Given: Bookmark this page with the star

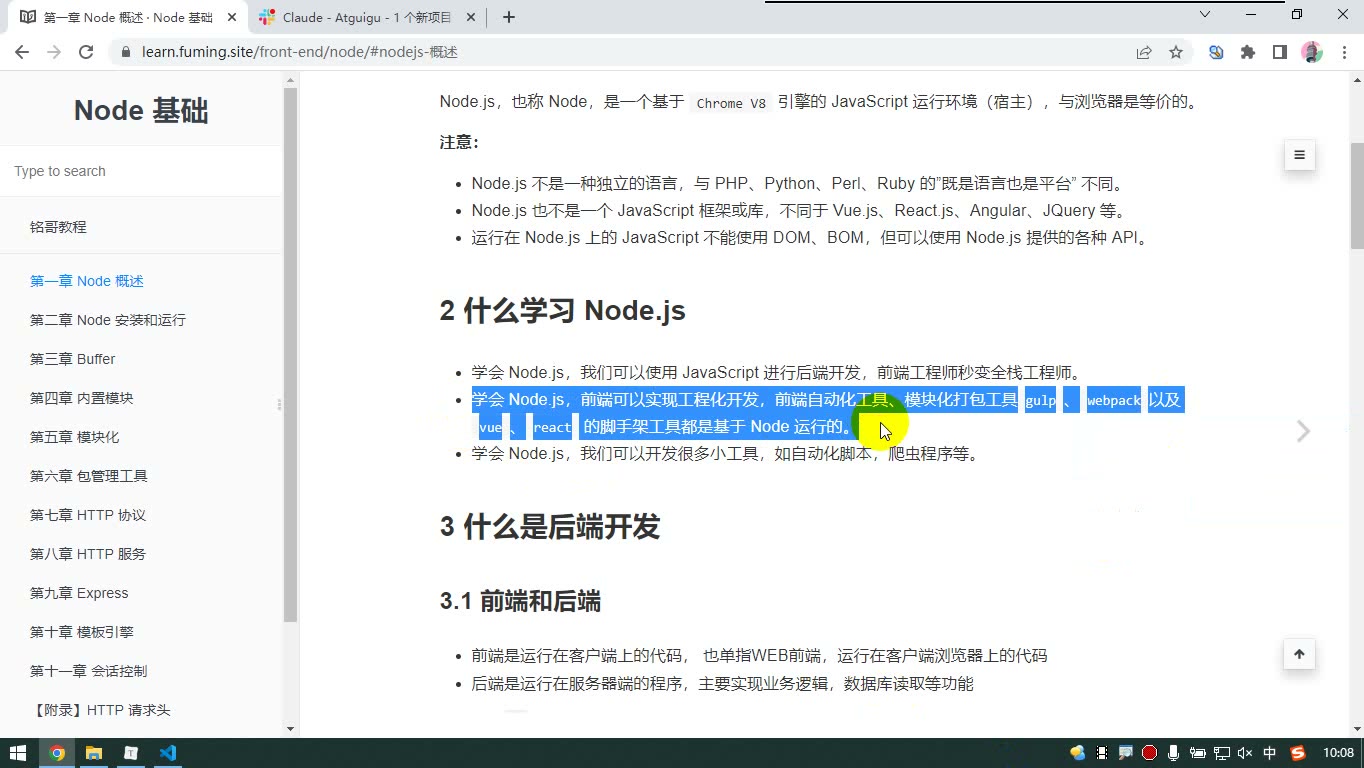Looking at the screenshot, I should [1176, 52].
